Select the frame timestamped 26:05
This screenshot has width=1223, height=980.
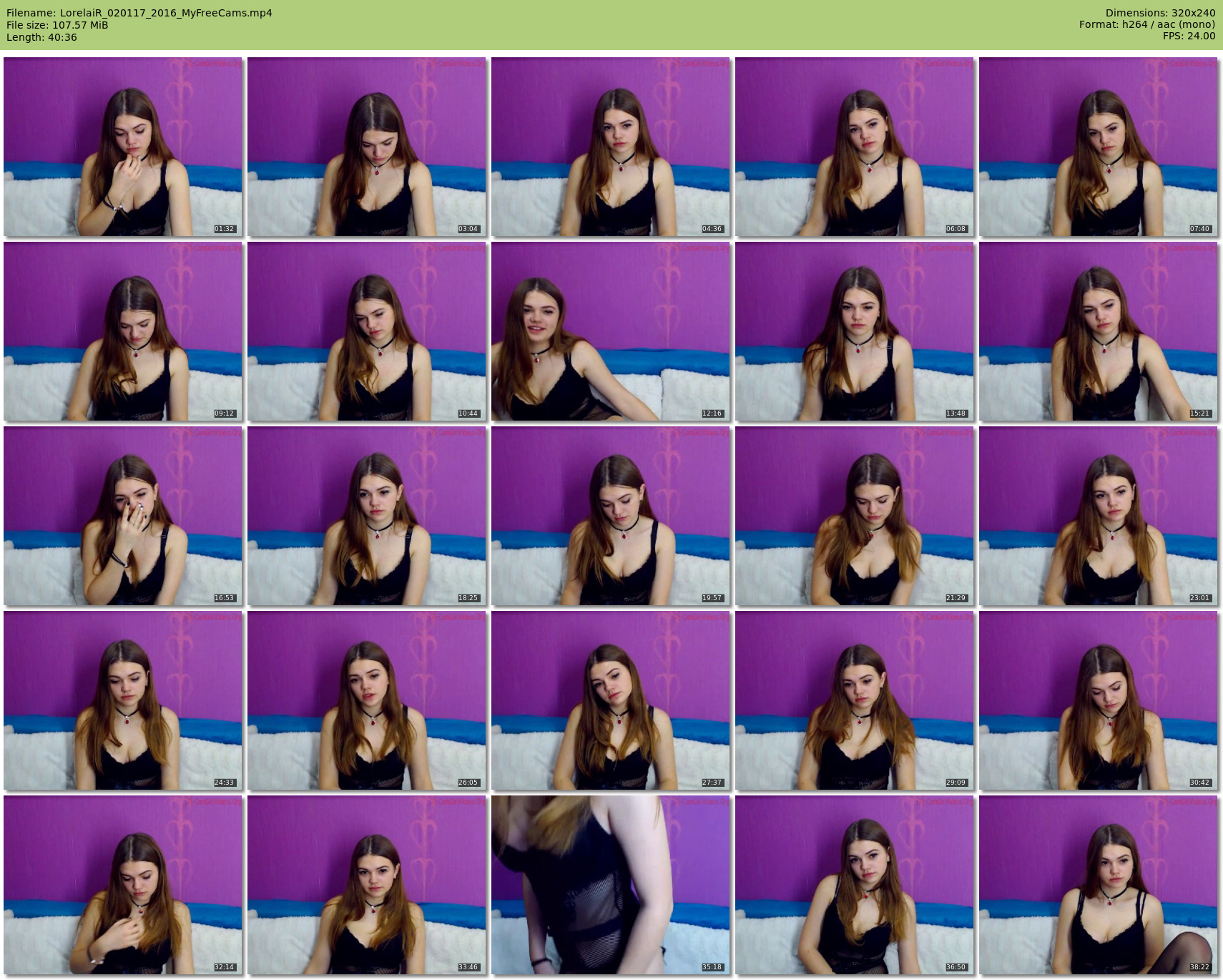click(x=366, y=700)
